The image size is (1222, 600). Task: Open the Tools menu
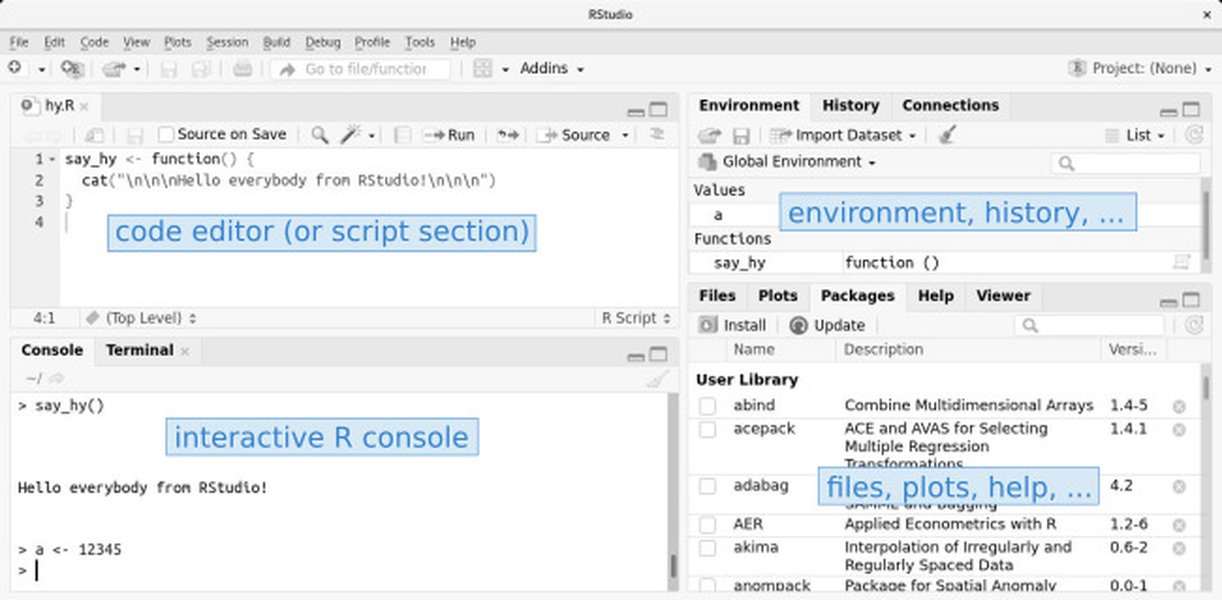(420, 42)
